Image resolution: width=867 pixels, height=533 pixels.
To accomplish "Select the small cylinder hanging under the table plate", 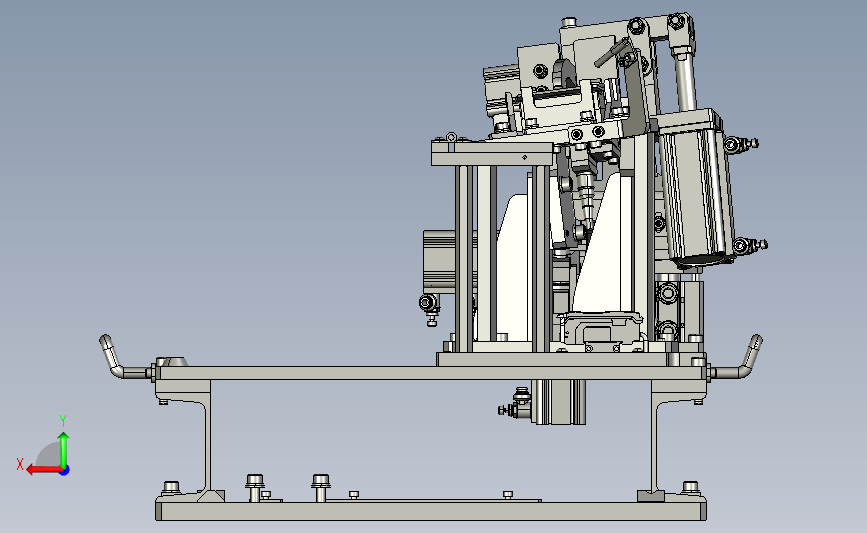I will pos(558,402).
